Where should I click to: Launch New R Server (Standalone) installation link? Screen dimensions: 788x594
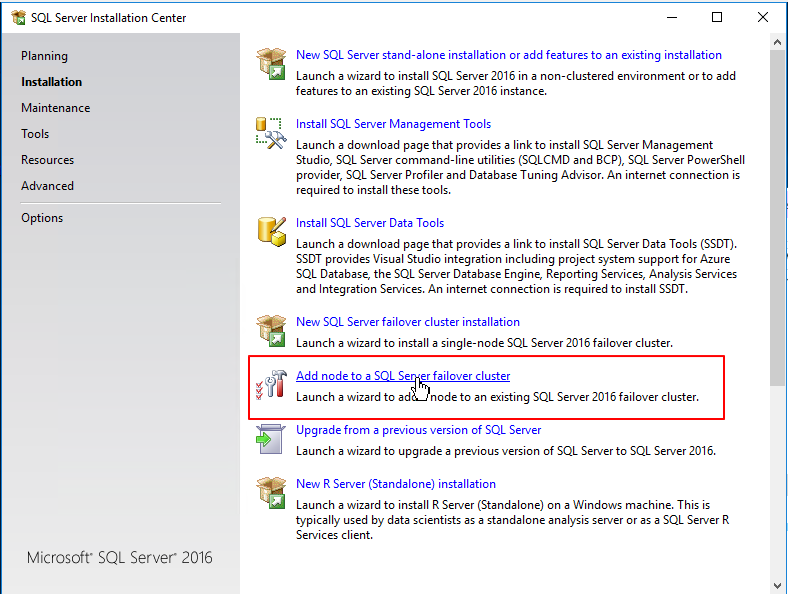396,484
